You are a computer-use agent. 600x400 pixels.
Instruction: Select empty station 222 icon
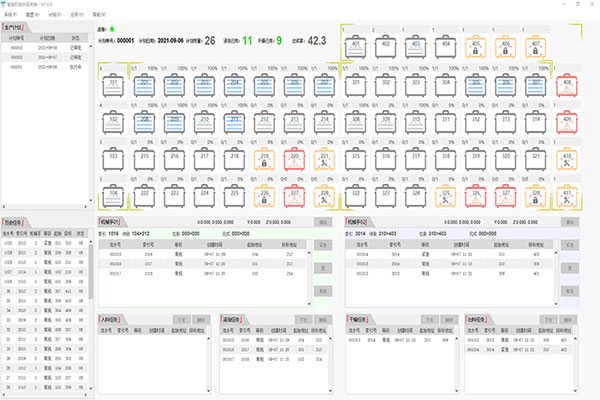click(x=144, y=196)
